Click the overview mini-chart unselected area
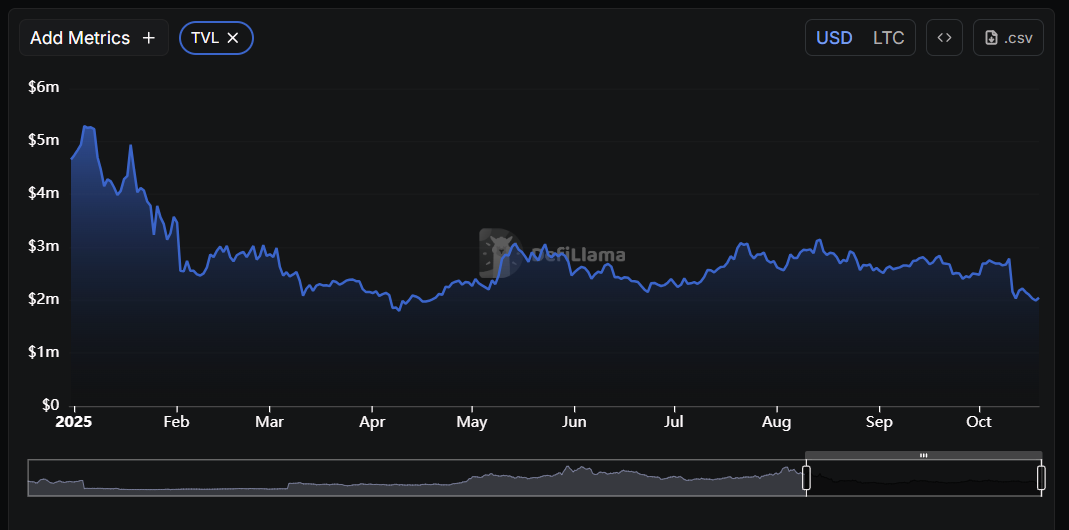The height and width of the screenshot is (530, 1069). pos(416,478)
